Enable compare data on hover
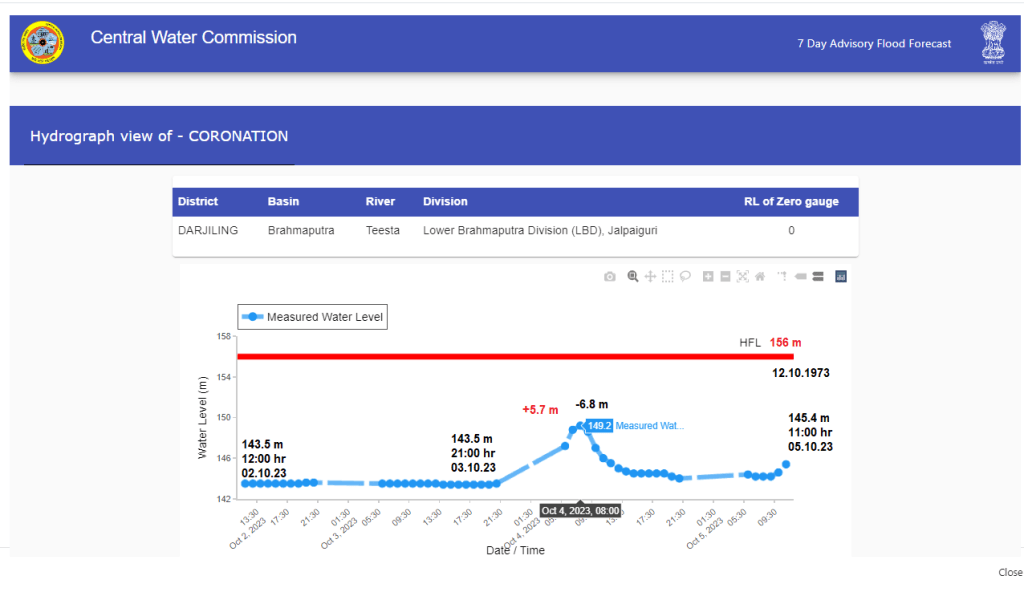 coord(817,277)
